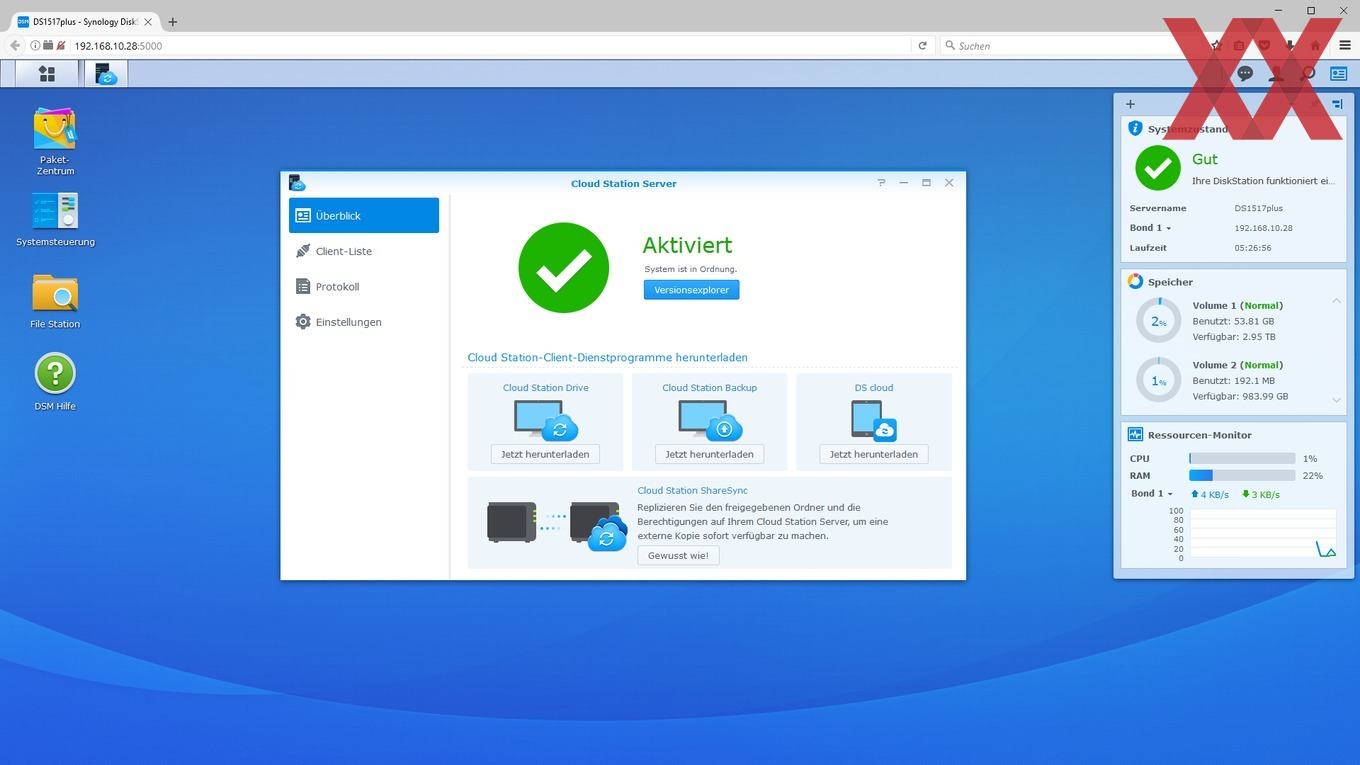Click Volume 1 (Normal) label
The height and width of the screenshot is (765, 1360).
1237,305
